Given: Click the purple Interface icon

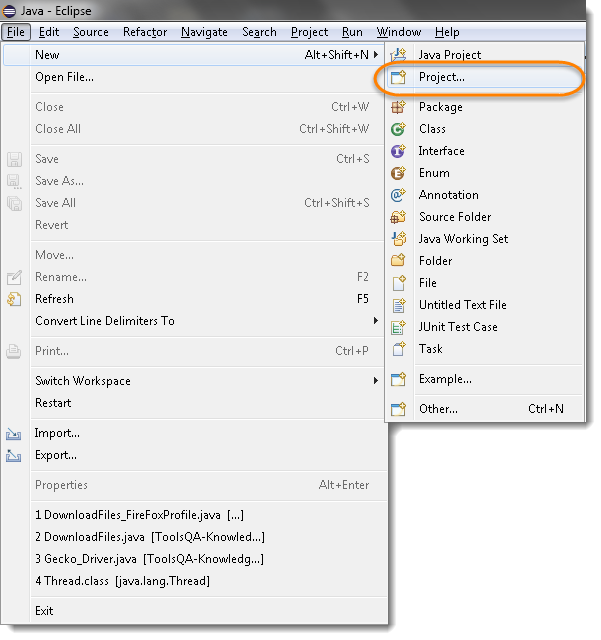Looking at the screenshot, I should 398,151.
